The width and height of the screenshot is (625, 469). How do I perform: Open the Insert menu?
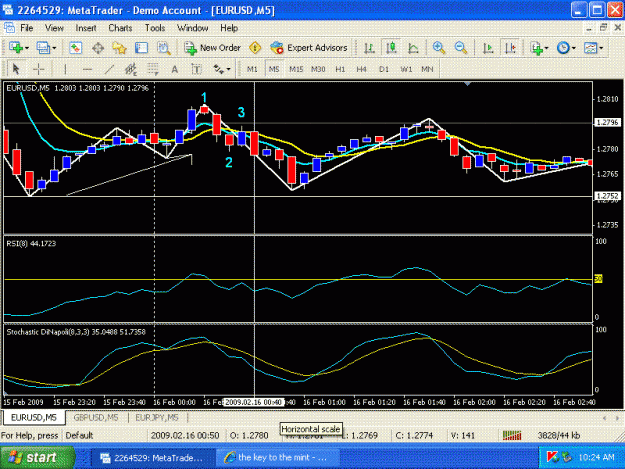[86, 28]
